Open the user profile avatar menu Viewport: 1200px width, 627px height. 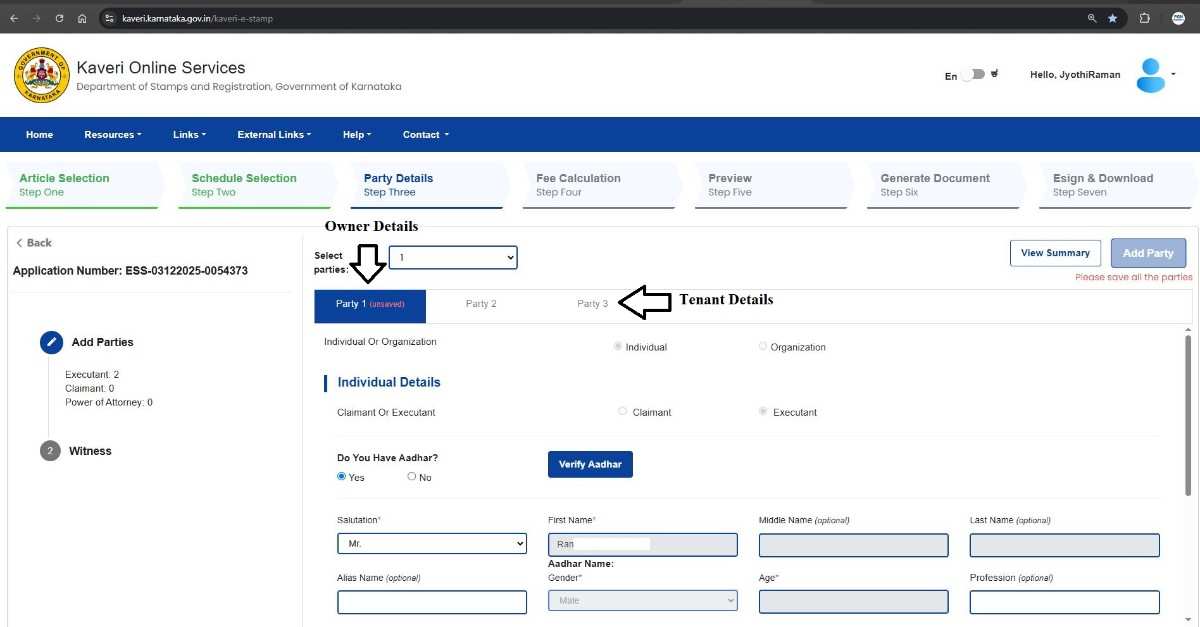click(x=1151, y=75)
